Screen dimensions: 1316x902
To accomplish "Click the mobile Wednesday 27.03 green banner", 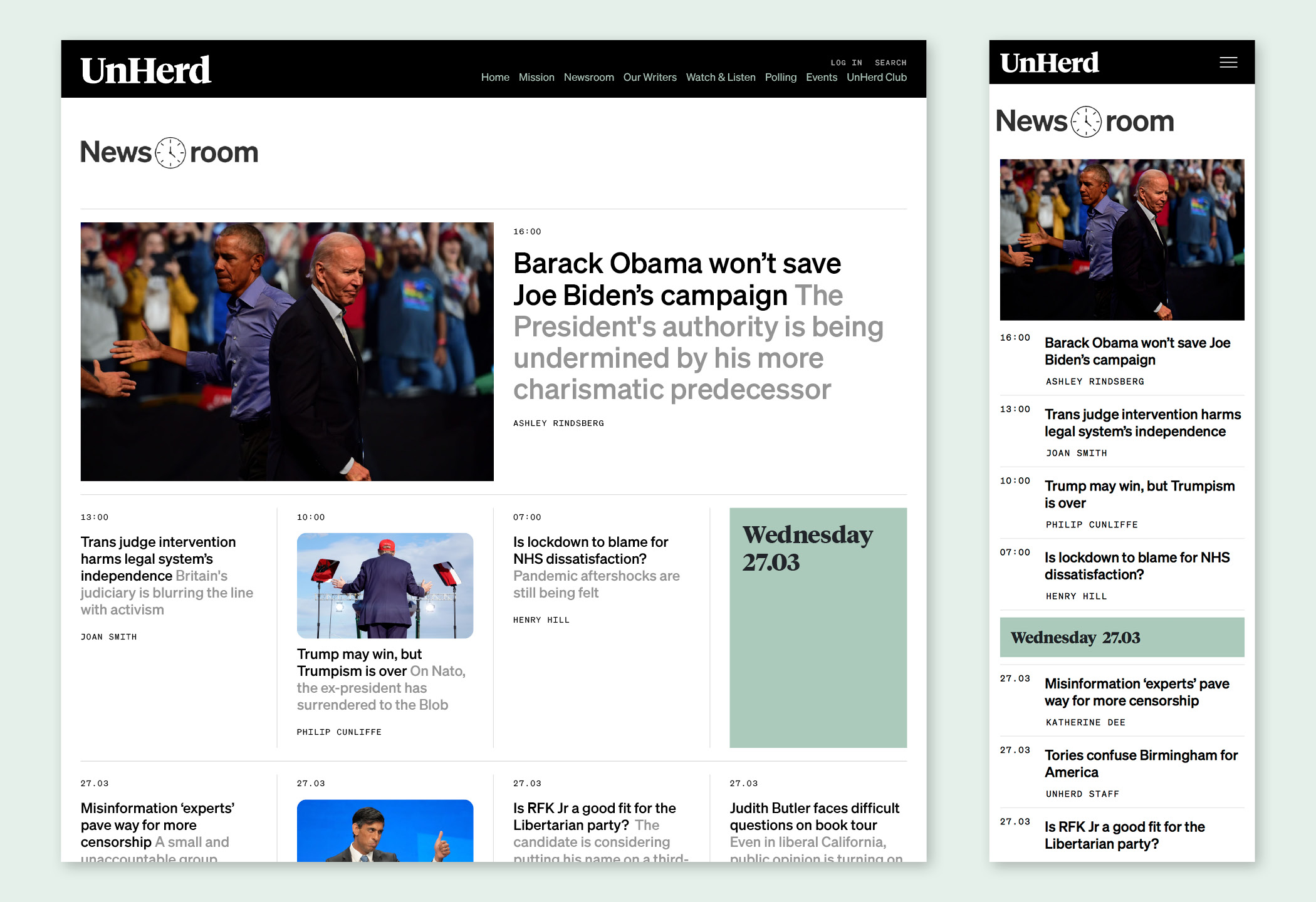I will click(x=1122, y=638).
